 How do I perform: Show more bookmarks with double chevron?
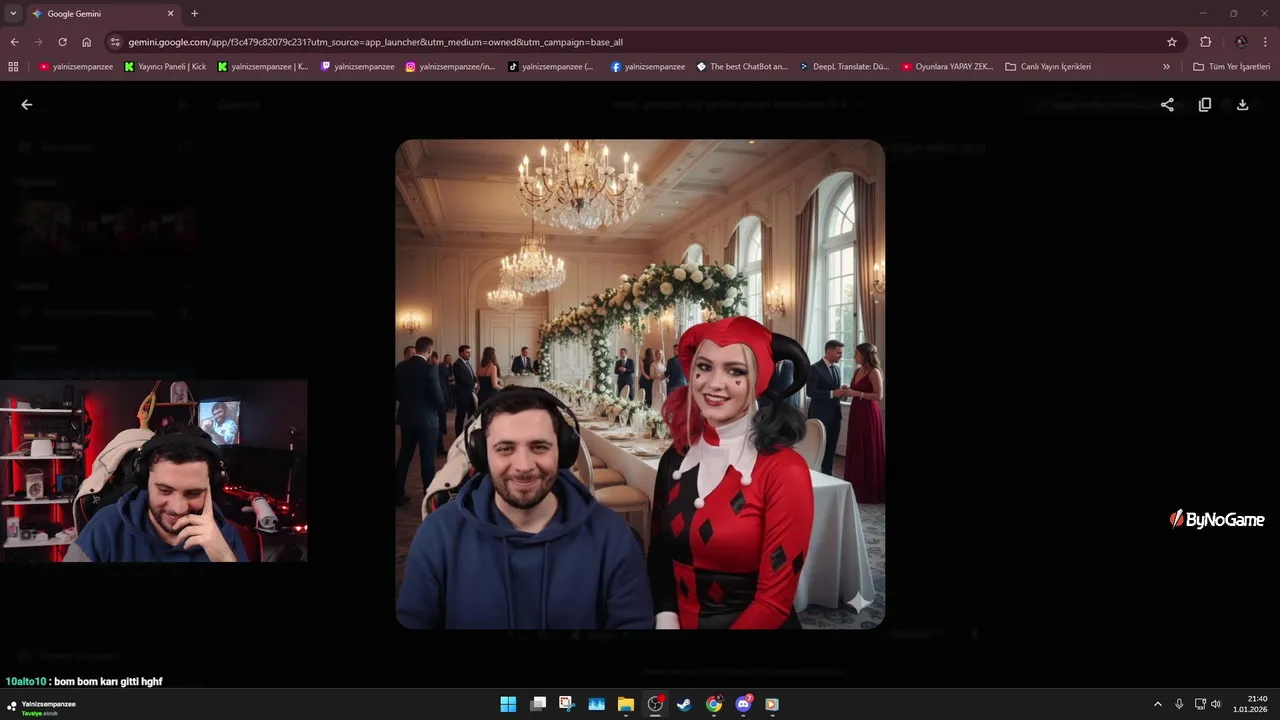coord(1166,67)
